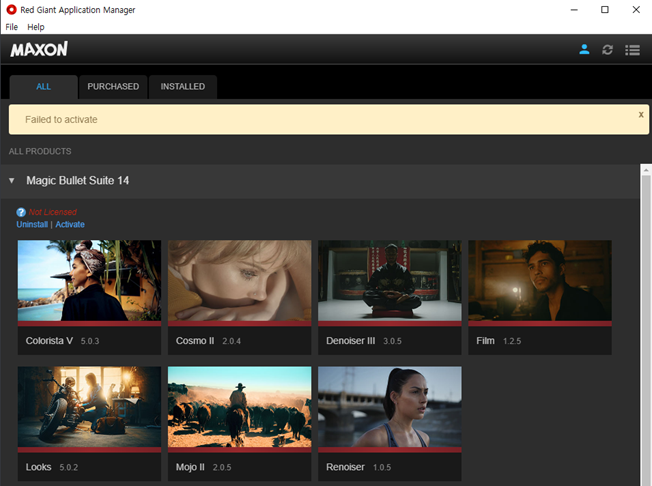This screenshot has height=486, width=652.
Task: Open the File menu
Action: [x=11, y=27]
